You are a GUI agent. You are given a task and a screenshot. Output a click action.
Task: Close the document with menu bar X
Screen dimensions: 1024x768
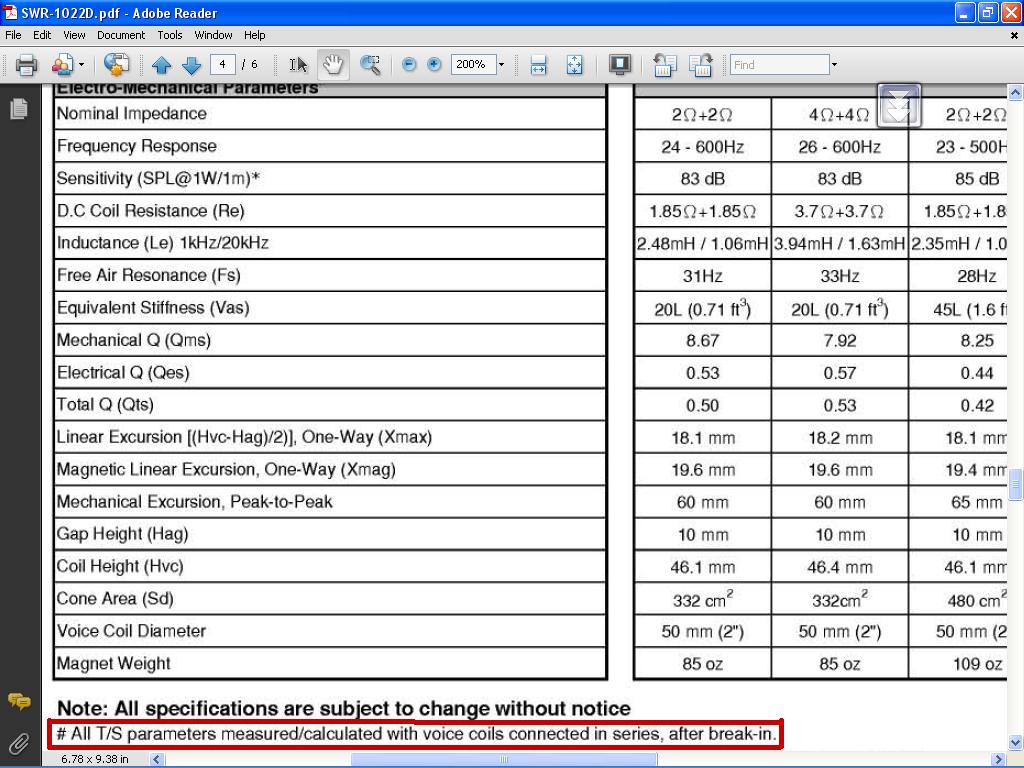1014,35
